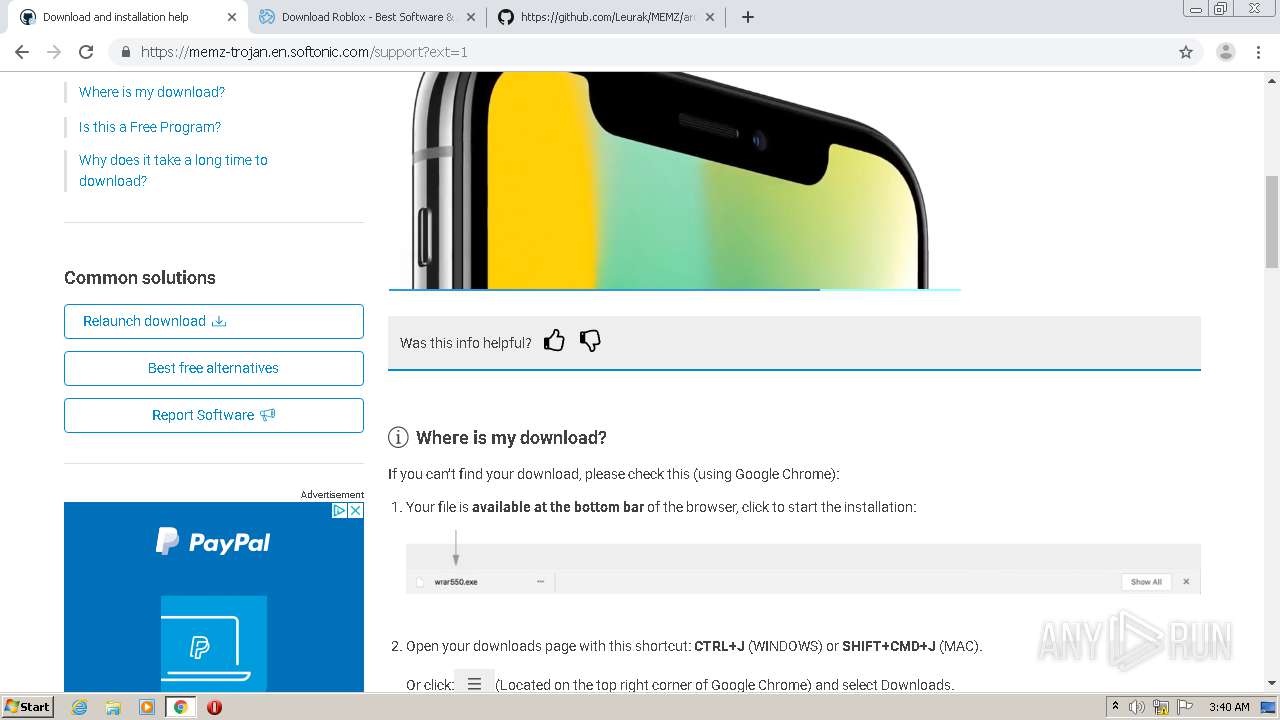Click the scrollbar up arrow
1280x720 pixels.
pyautogui.click(x=1272, y=79)
